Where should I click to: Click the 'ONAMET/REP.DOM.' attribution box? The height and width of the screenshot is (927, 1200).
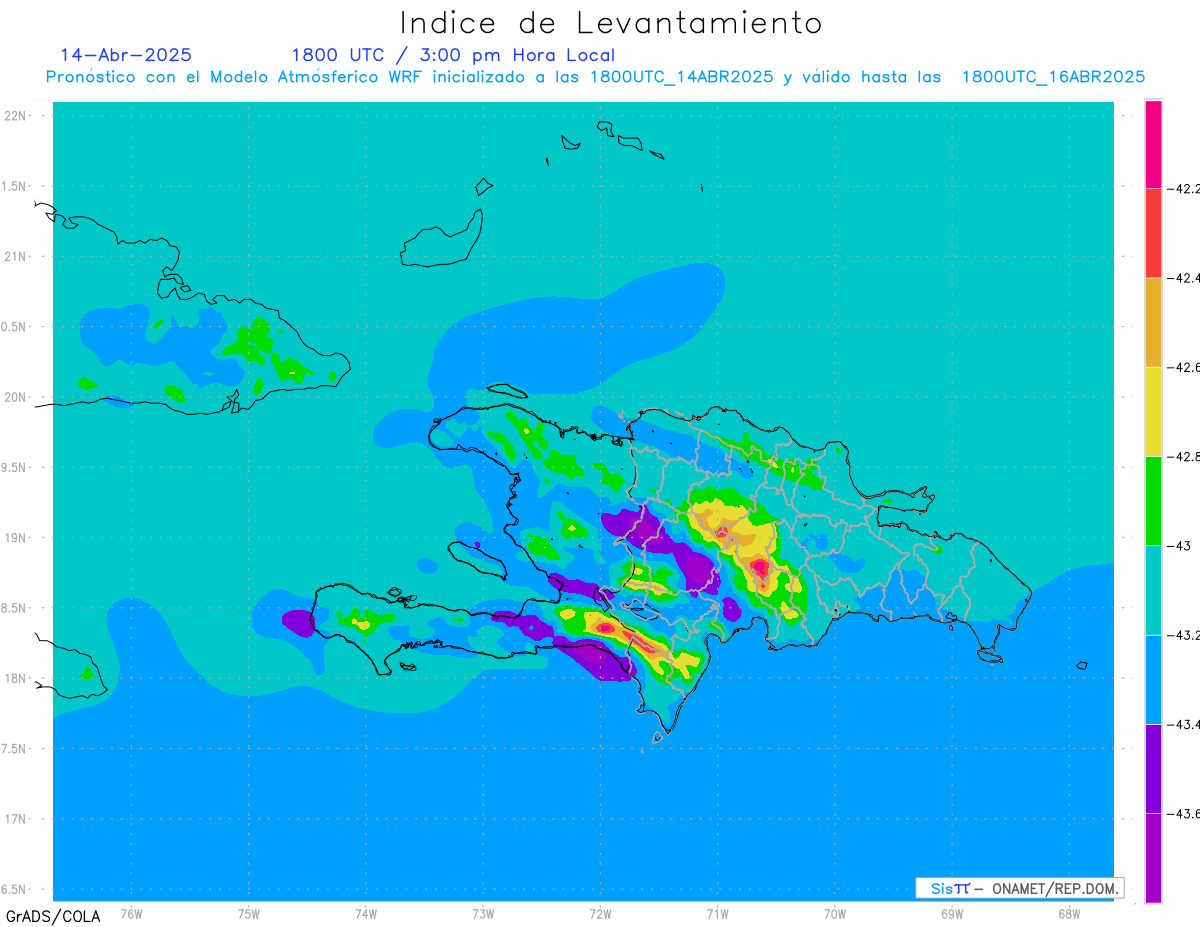(1019, 888)
